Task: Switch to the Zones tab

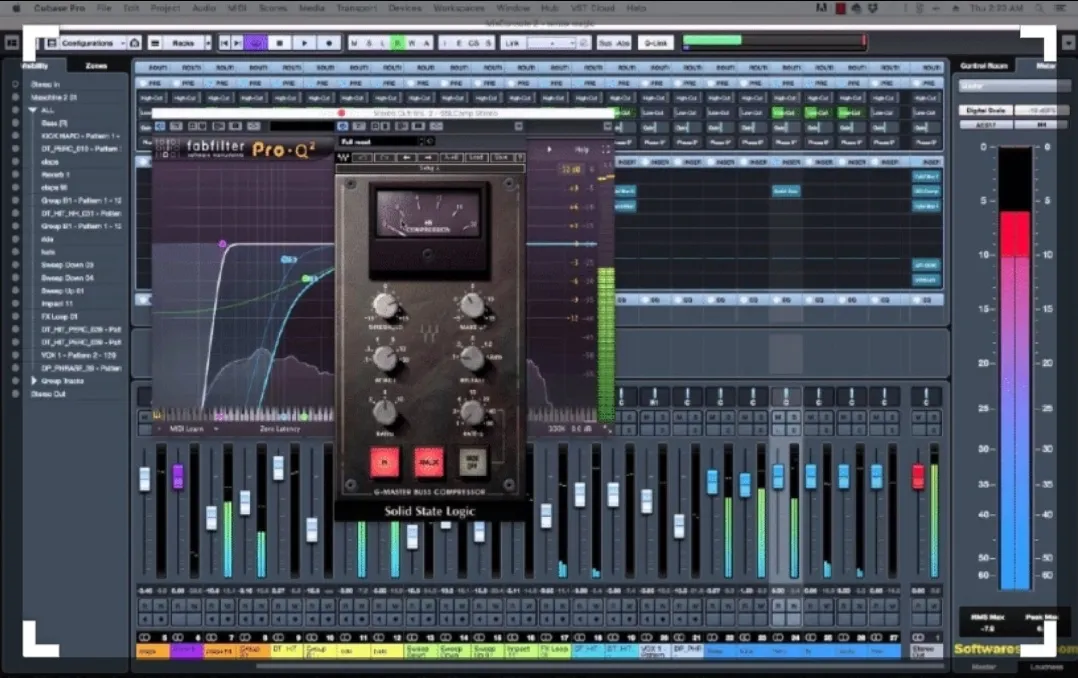Action: [x=96, y=66]
